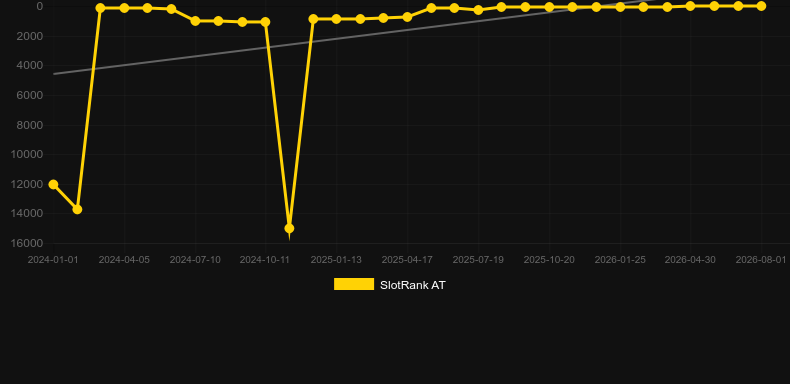Click the data point above 2025-10-20
This screenshot has width=790, height=384.
click(549, 7)
